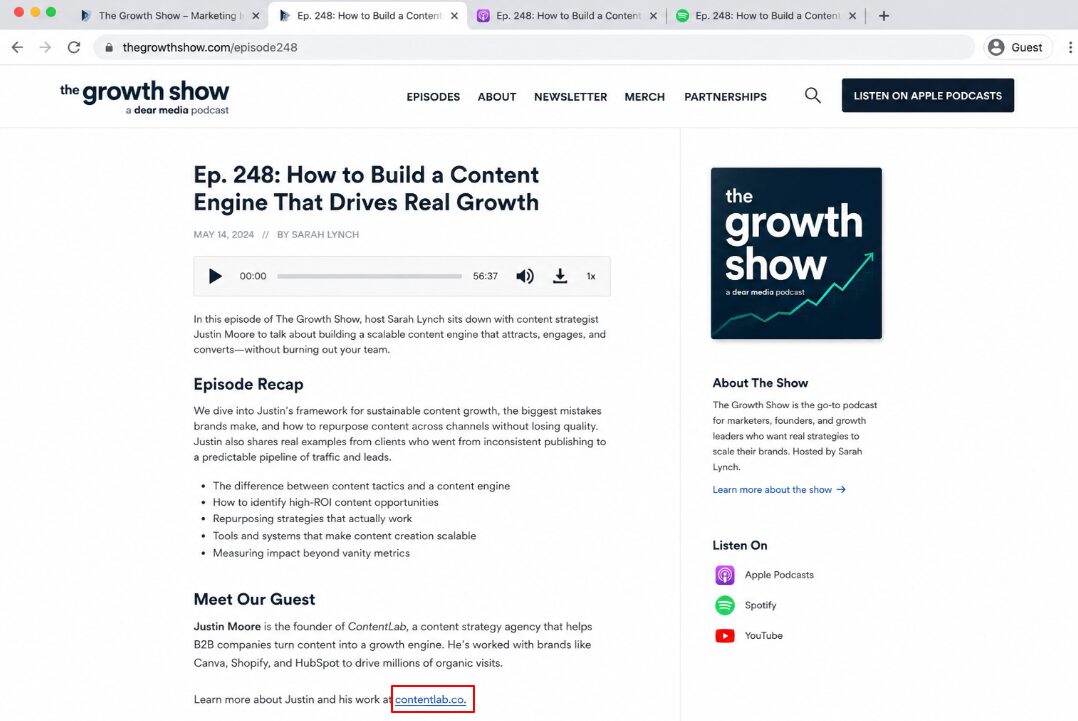Click the Listen On heading
Image resolution: width=1078 pixels, height=721 pixels.
pyautogui.click(x=740, y=545)
